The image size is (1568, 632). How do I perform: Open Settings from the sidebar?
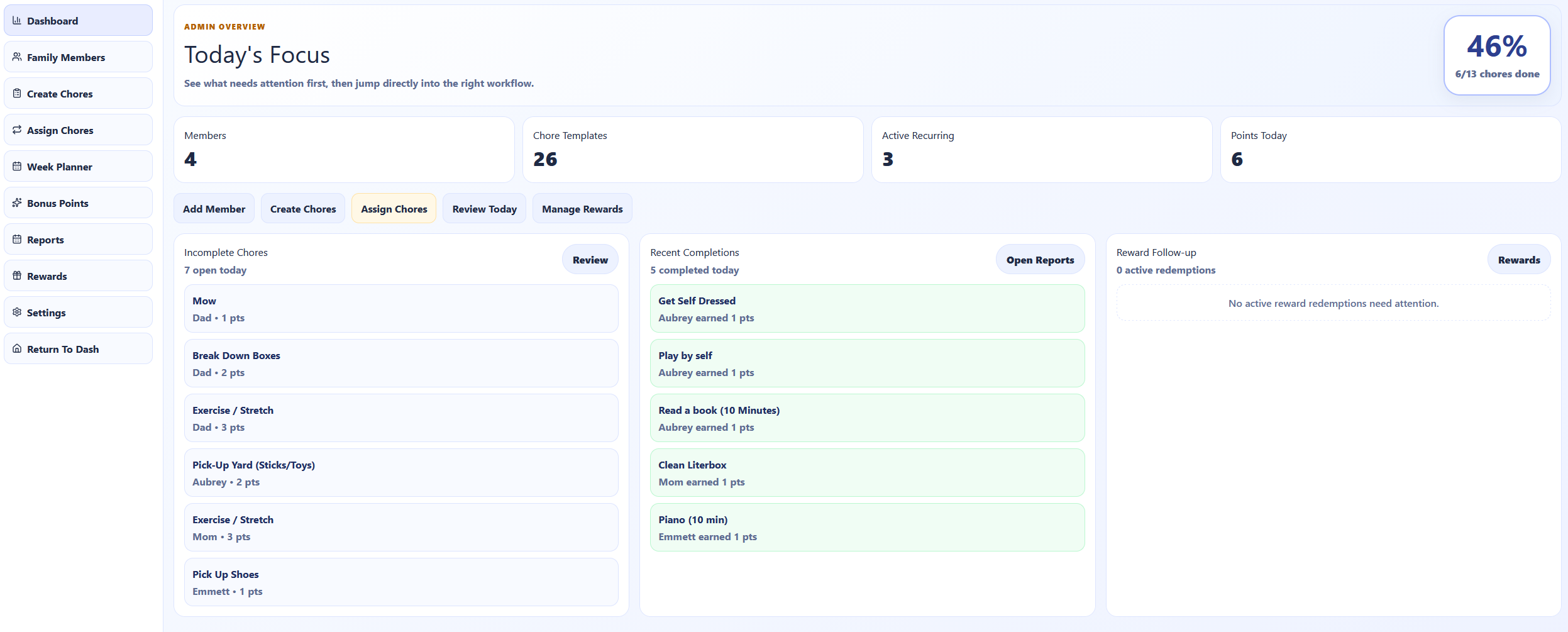tap(78, 313)
